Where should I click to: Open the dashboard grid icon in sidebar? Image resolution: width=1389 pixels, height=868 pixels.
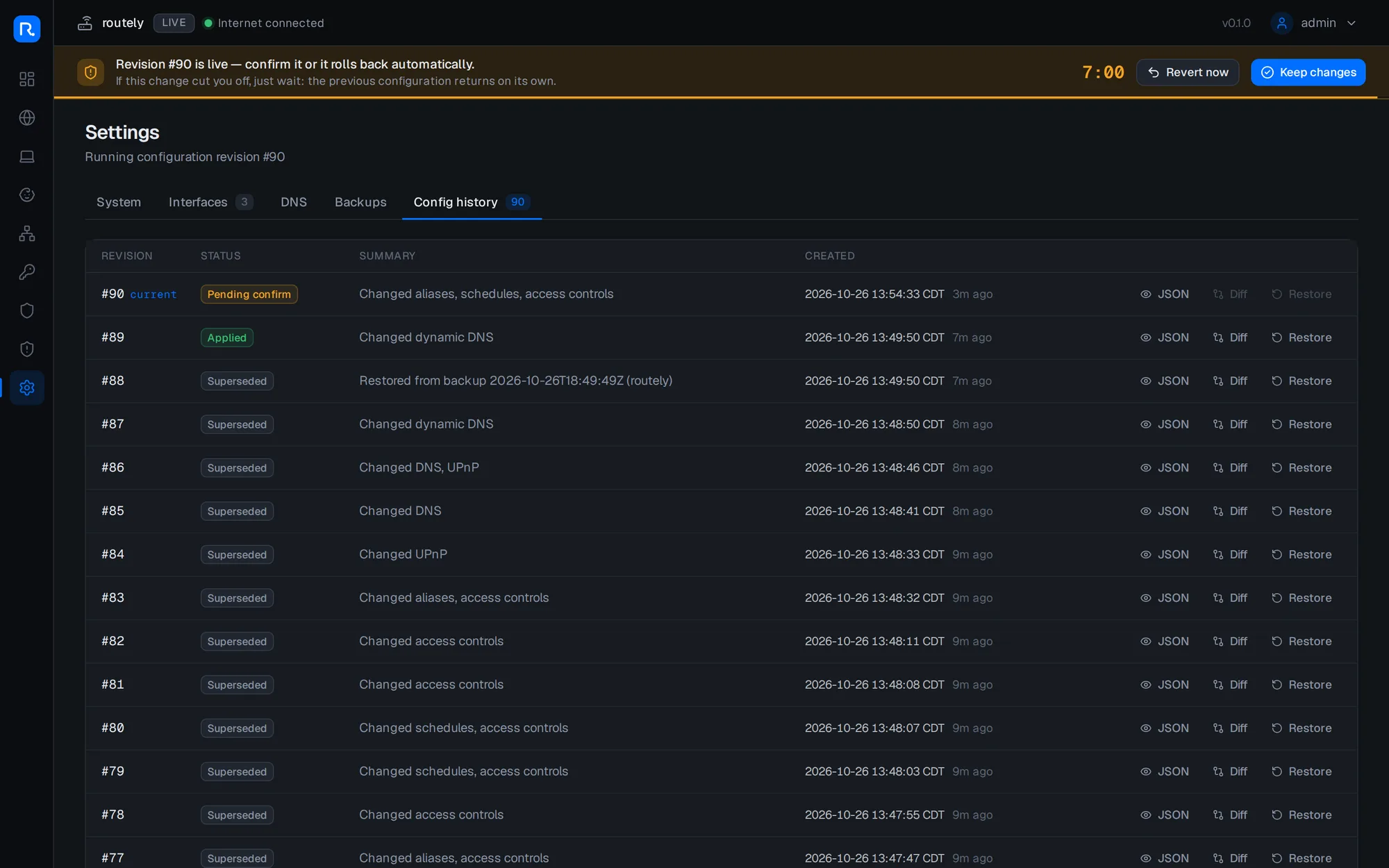(26, 79)
